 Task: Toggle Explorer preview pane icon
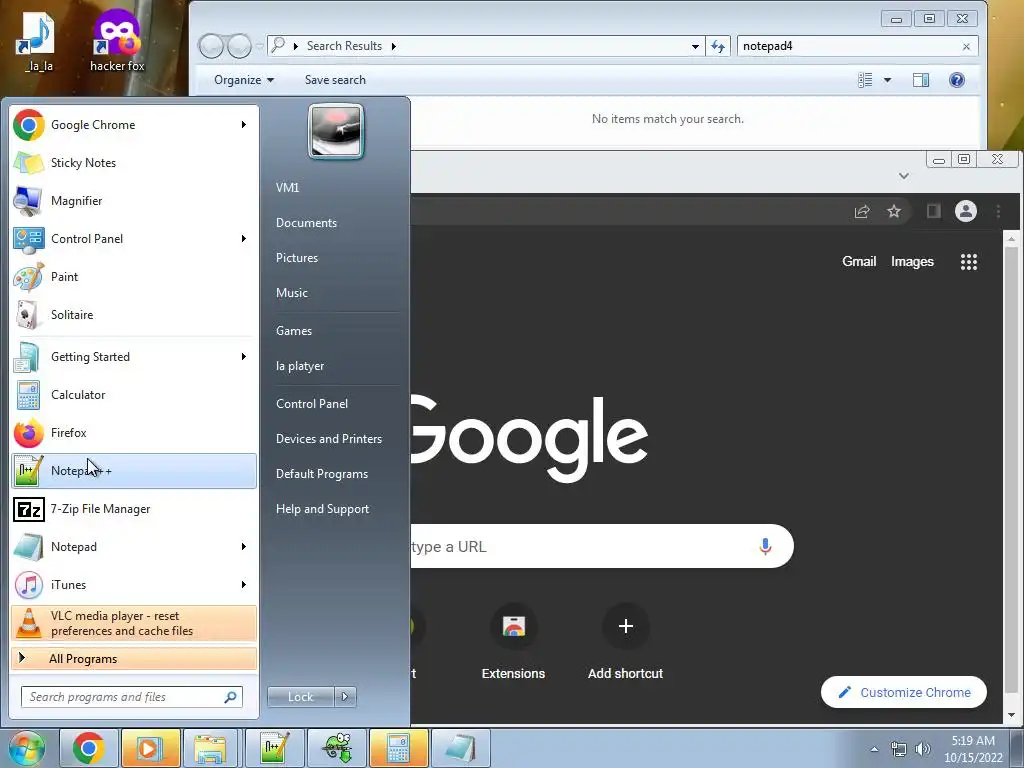(x=921, y=80)
